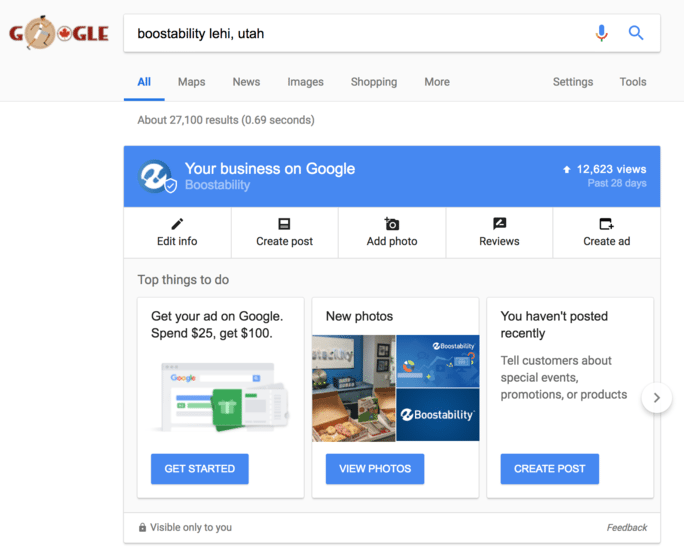Click the New photos card title
The height and width of the screenshot is (558, 684).
pyautogui.click(x=359, y=316)
